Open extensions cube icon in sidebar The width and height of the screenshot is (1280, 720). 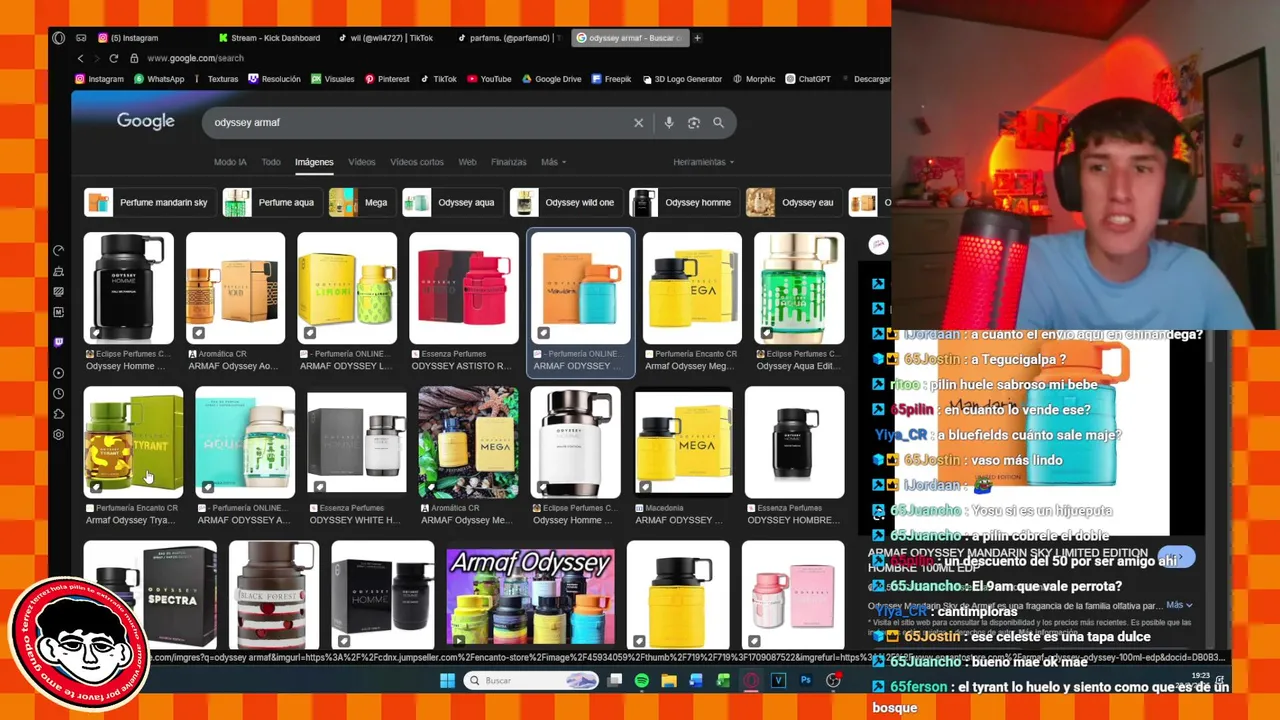click(x=59, y=414)
